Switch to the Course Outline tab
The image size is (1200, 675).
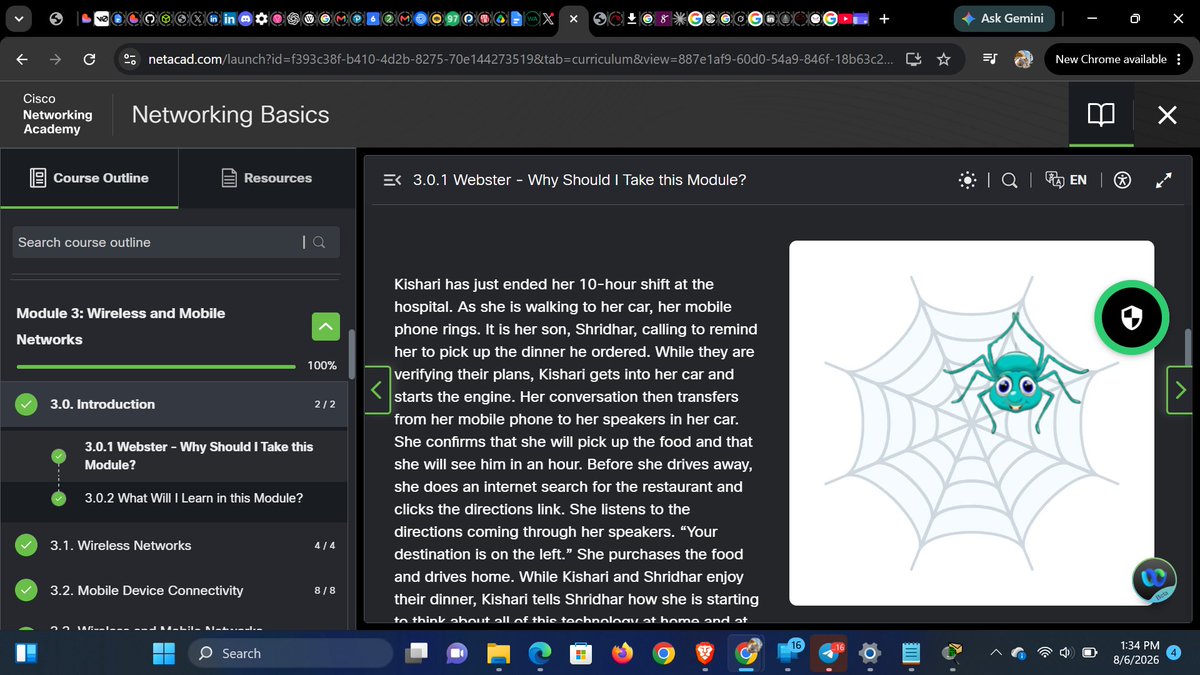point(90,178)
